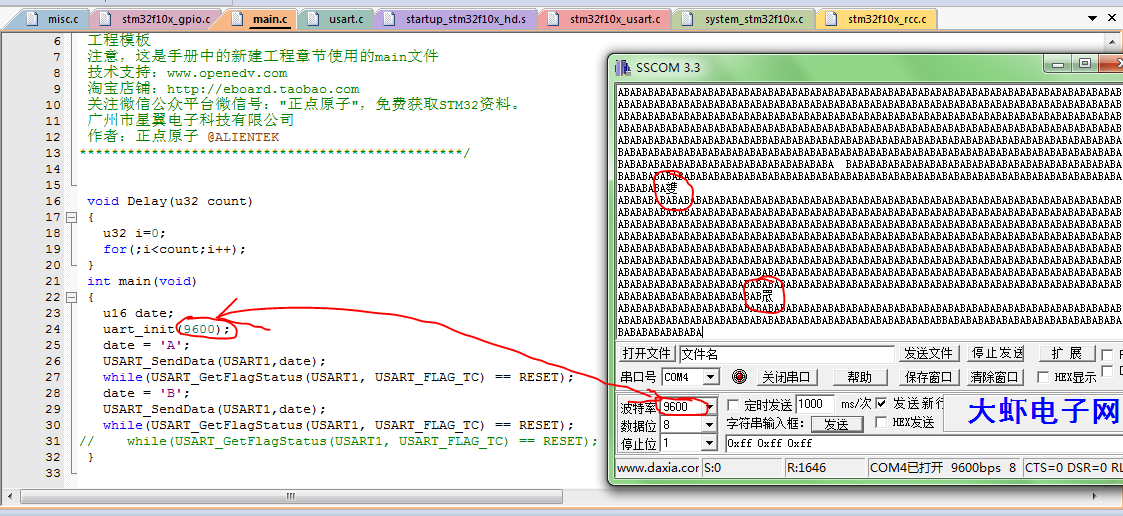Click the 保存窗口 save window button

[x=929, y=377]
